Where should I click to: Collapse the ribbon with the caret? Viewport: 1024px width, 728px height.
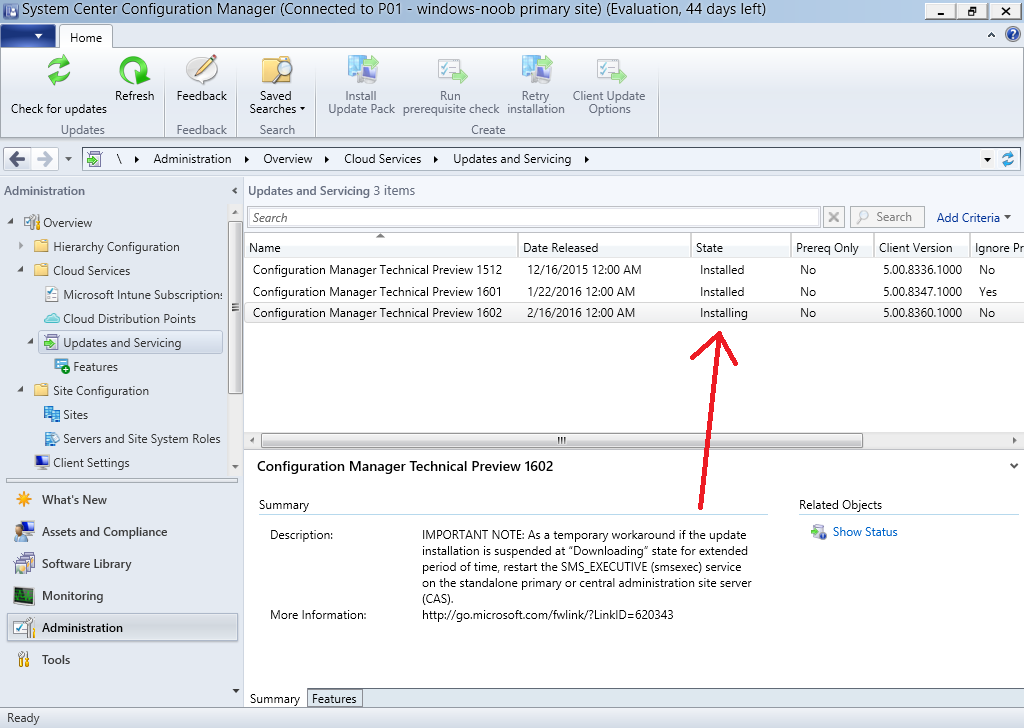pos(991,35)
